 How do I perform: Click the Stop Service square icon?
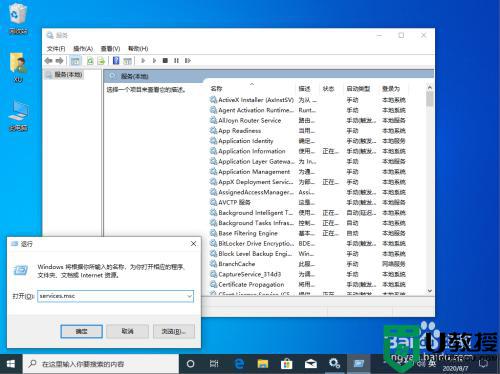tap(165, 61)
